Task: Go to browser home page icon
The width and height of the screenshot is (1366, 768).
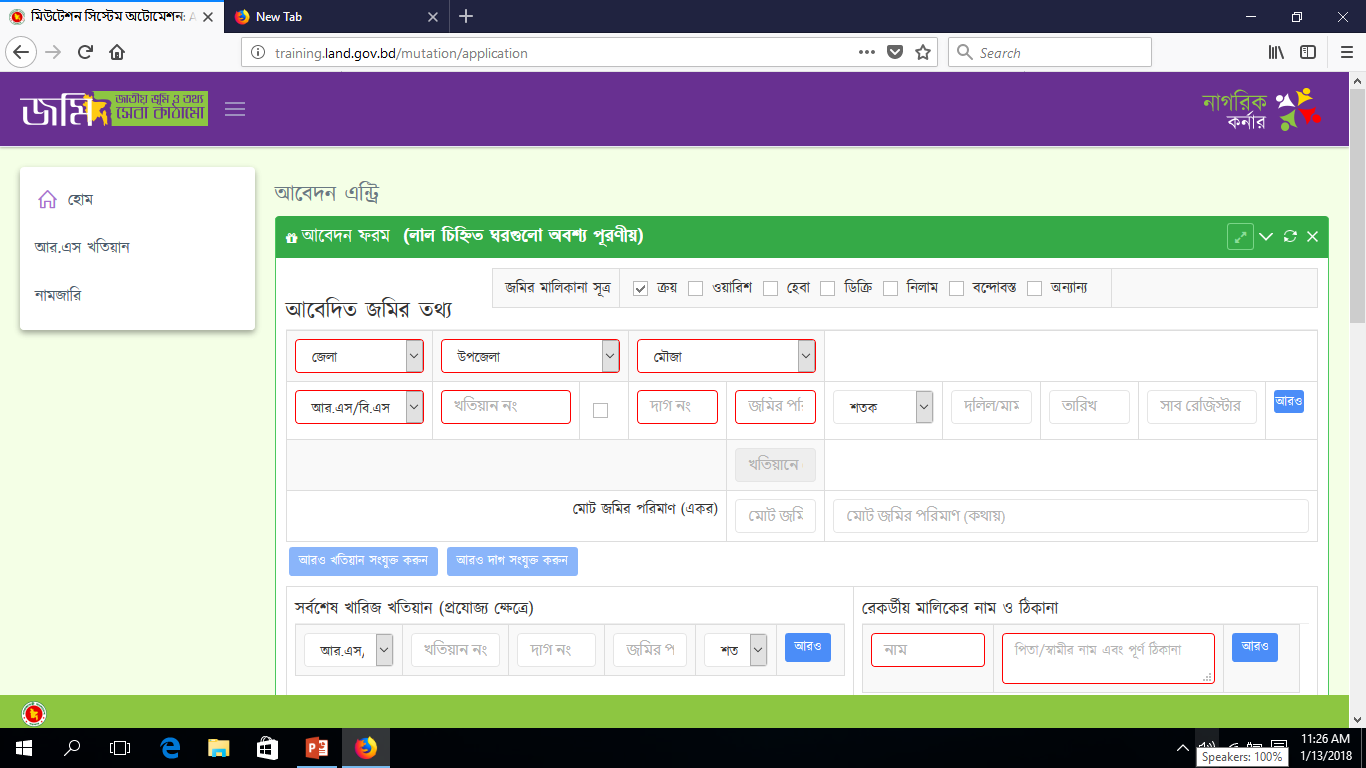Action: pos(117,53)
